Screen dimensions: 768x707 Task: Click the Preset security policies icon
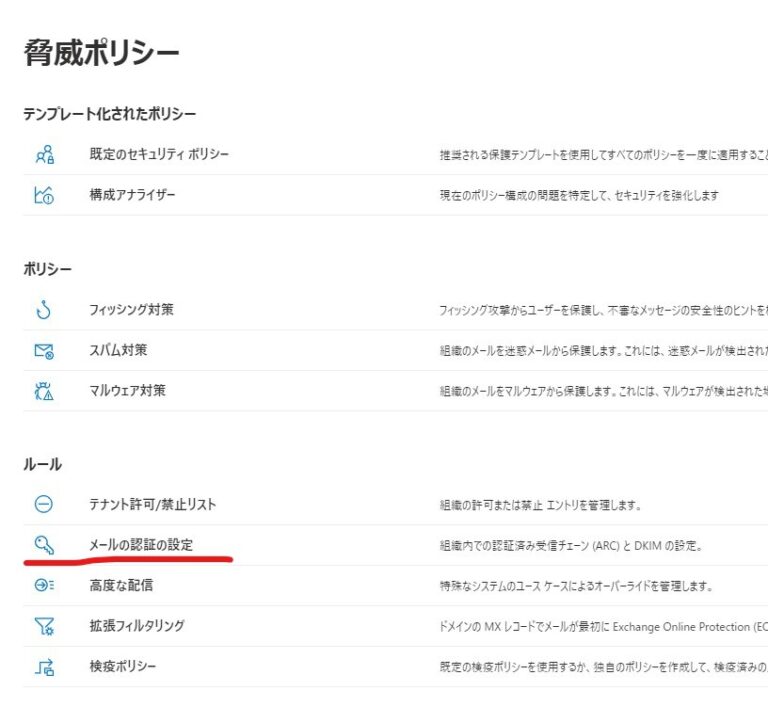coord(44,155)
